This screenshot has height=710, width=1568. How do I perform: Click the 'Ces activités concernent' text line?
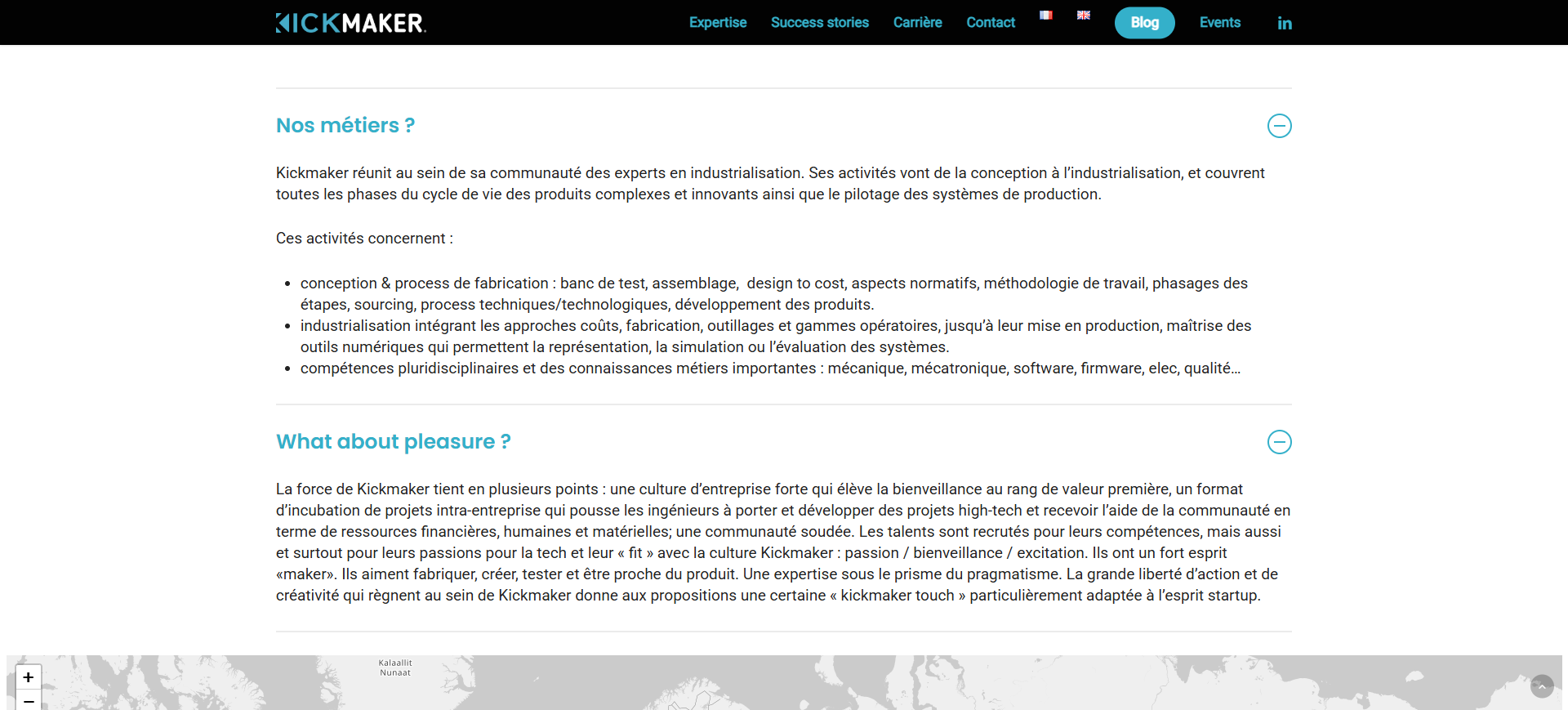pos(364,239)
